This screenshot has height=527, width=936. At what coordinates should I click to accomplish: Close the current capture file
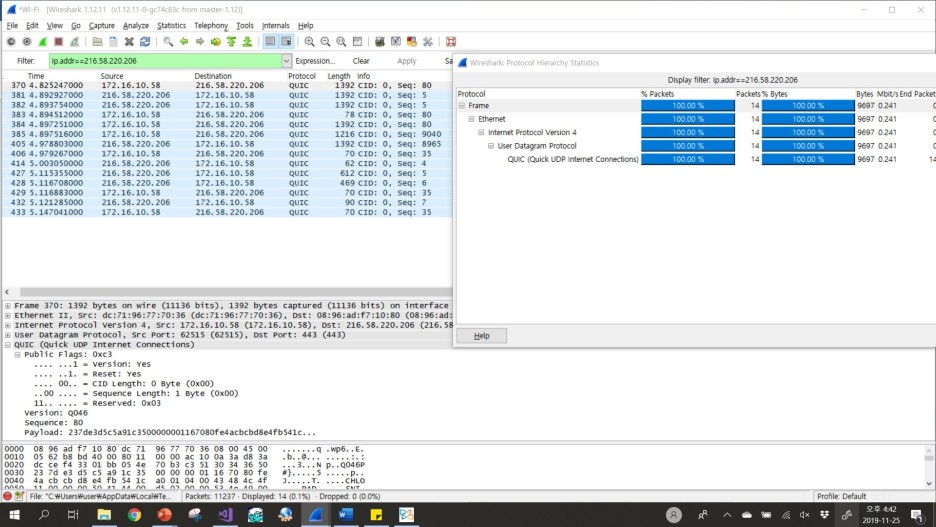129,42
